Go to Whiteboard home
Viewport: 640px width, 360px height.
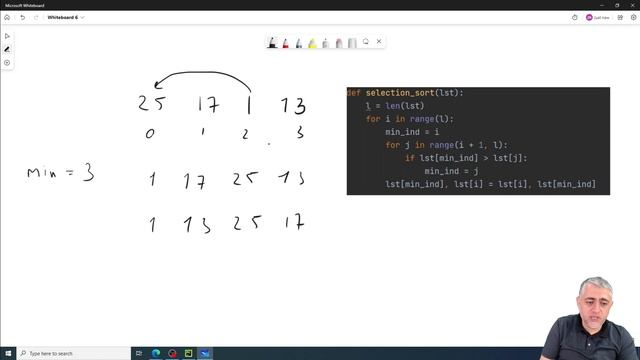coord(7,18)
